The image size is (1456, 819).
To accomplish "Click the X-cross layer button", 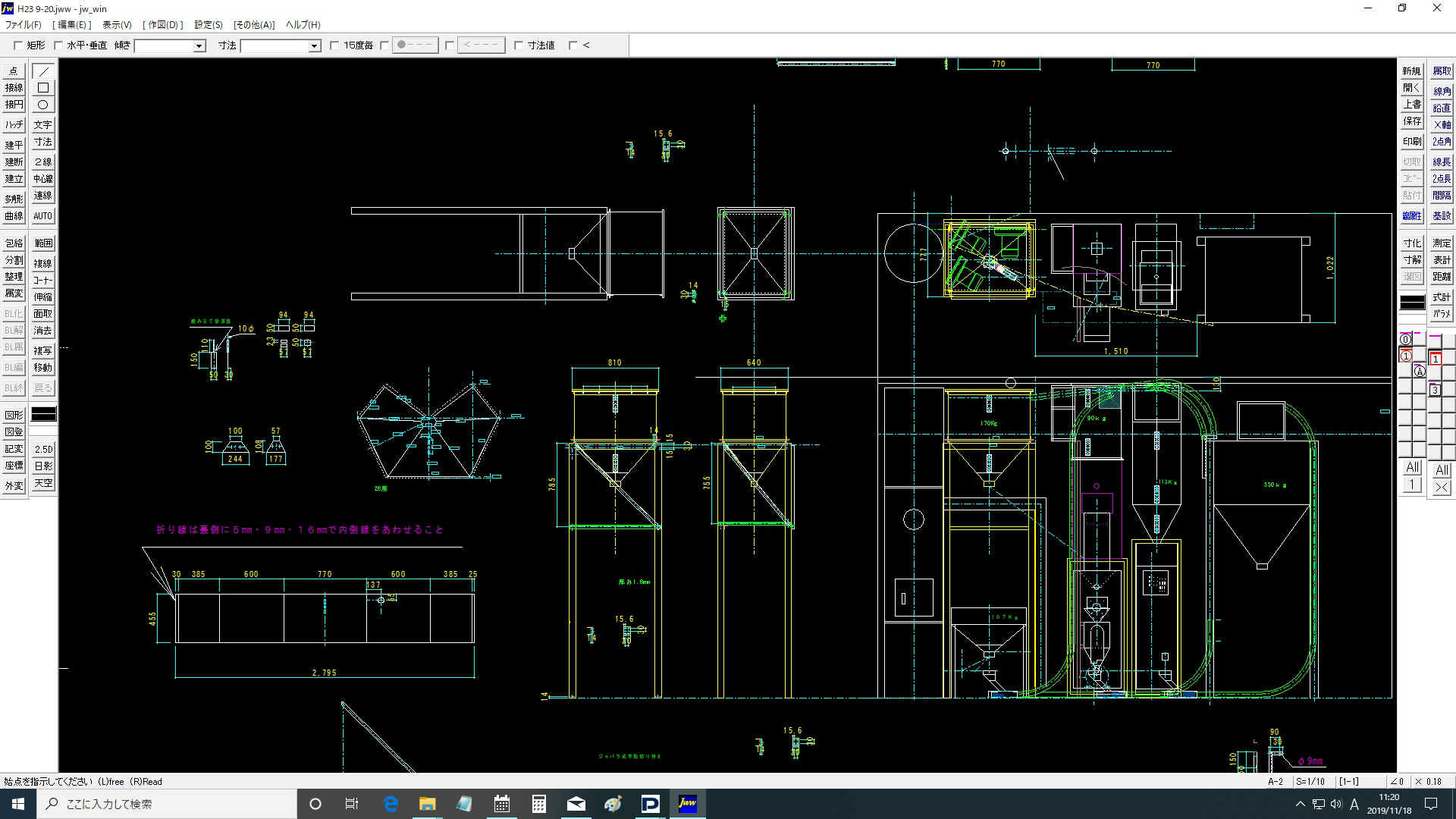I will pyautogui.click(x=1442, y=487).
